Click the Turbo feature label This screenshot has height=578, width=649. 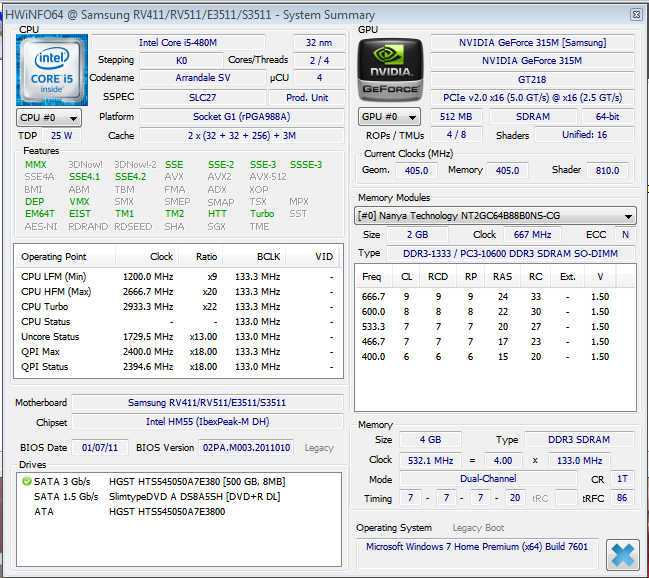coord(262,214)
